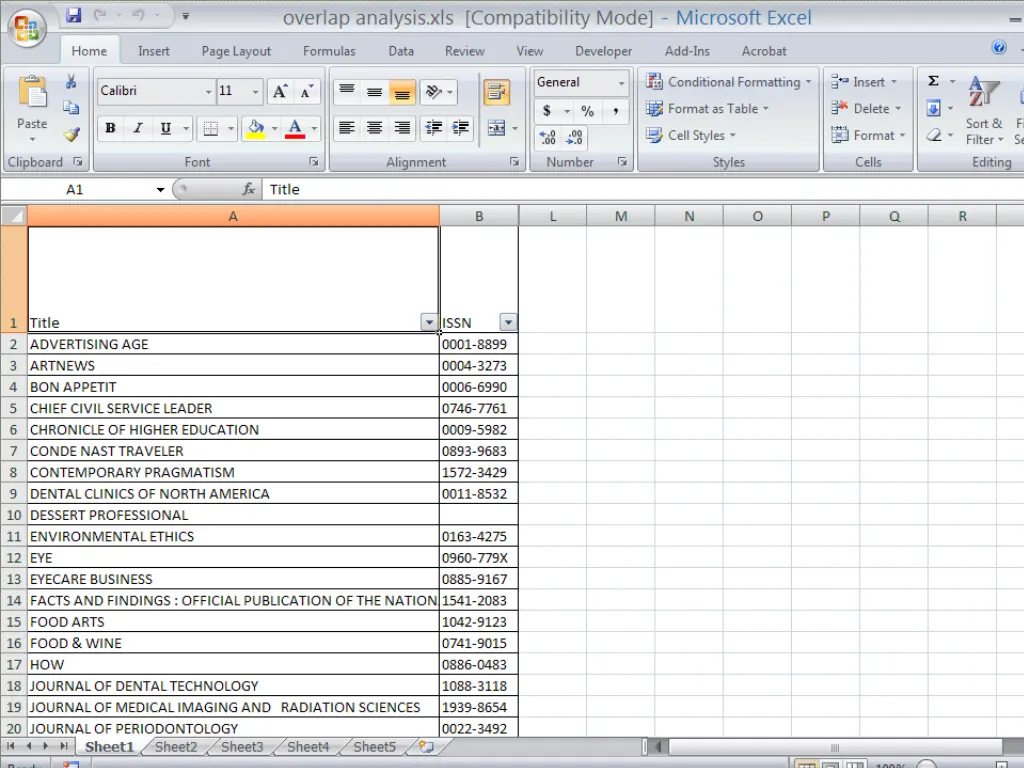The height and width of the screenshot is (768, 1024).
Task: Select column B header
Action: (x=479, y=216)
